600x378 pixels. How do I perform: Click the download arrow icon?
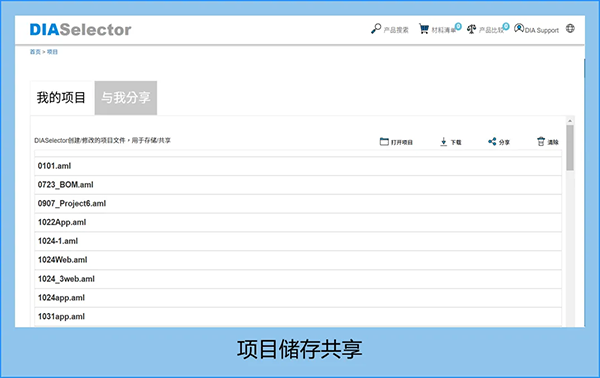coord(443,142)
